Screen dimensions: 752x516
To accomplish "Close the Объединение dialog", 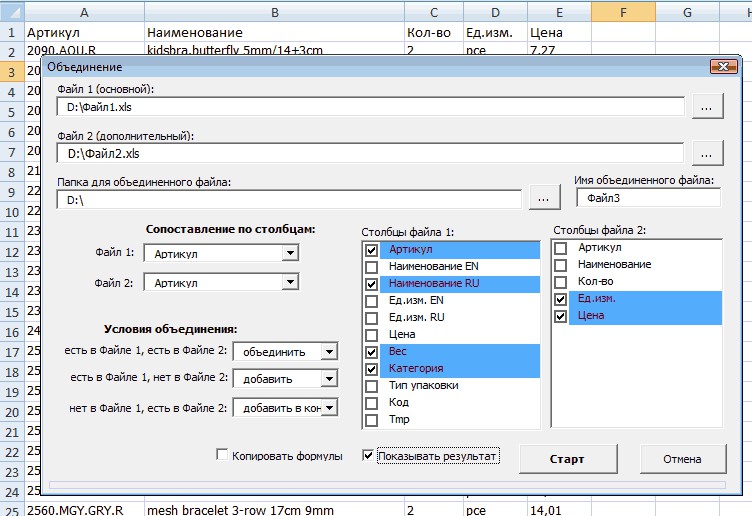I will 723,67.
